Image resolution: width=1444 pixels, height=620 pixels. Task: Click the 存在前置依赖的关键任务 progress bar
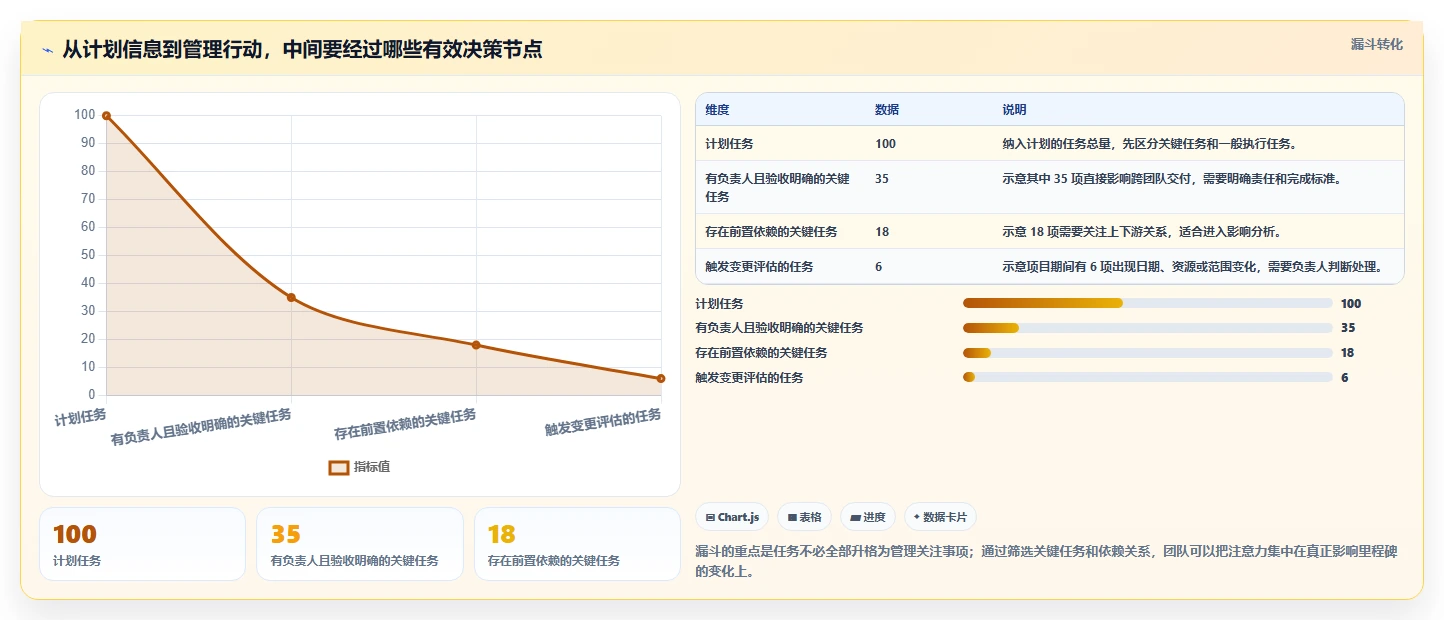tap(1147, 352)
